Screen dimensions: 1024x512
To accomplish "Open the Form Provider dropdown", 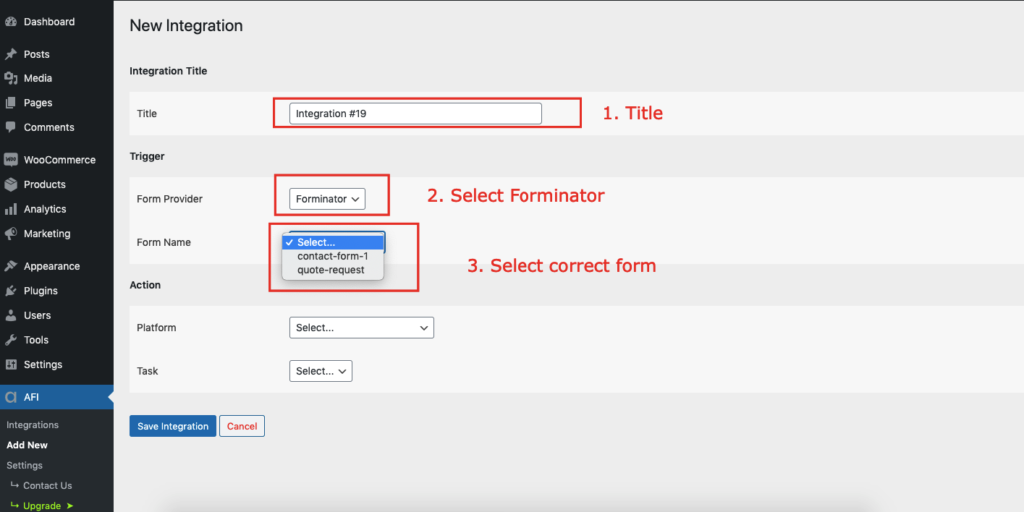I will pos(327,199).
